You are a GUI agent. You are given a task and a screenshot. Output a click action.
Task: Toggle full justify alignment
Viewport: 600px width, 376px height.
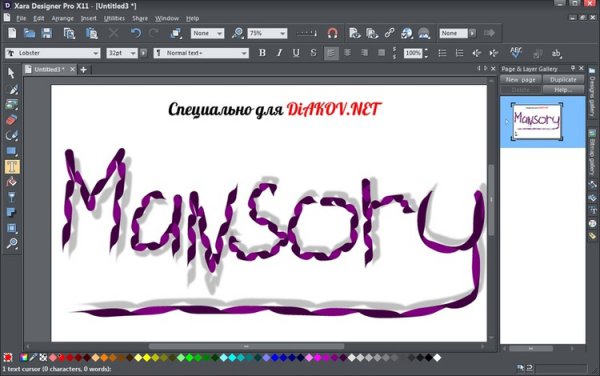click(382, 53)
